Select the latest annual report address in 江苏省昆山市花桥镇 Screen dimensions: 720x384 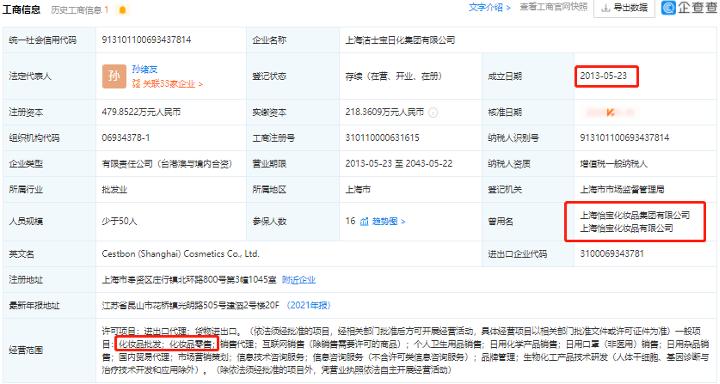tap(190, 305)
